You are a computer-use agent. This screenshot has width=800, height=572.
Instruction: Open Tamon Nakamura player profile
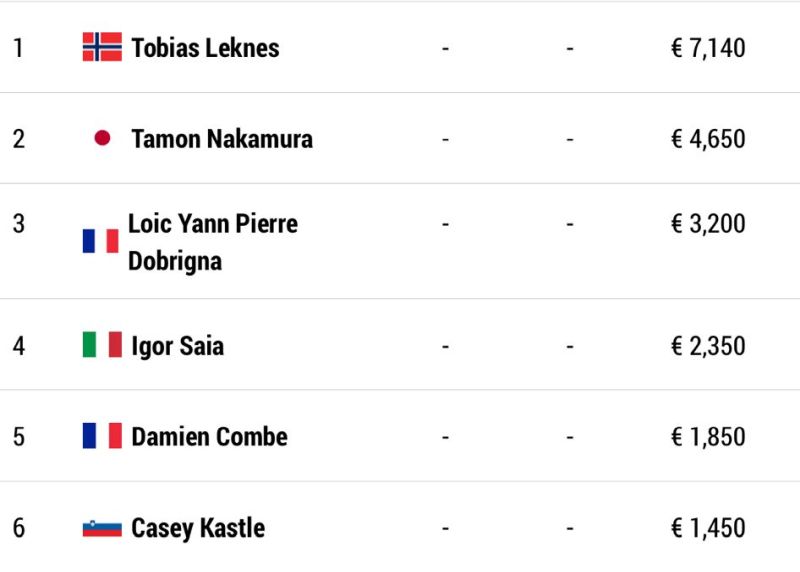click(x=222, y=139)
